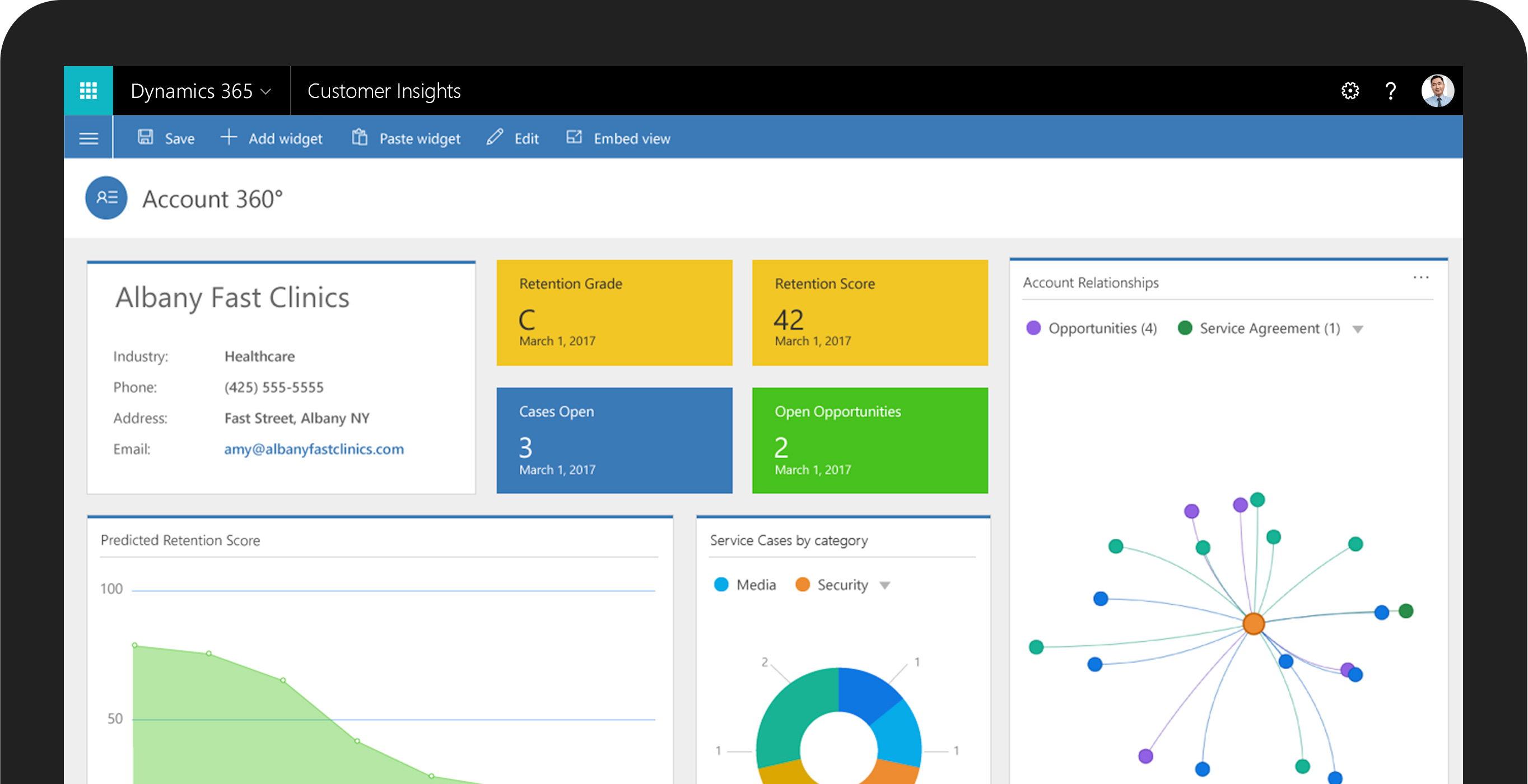The height and width of the screenshot is (784, 1528).
Task: Open the app launcher waffle icon
Action: 88,91
